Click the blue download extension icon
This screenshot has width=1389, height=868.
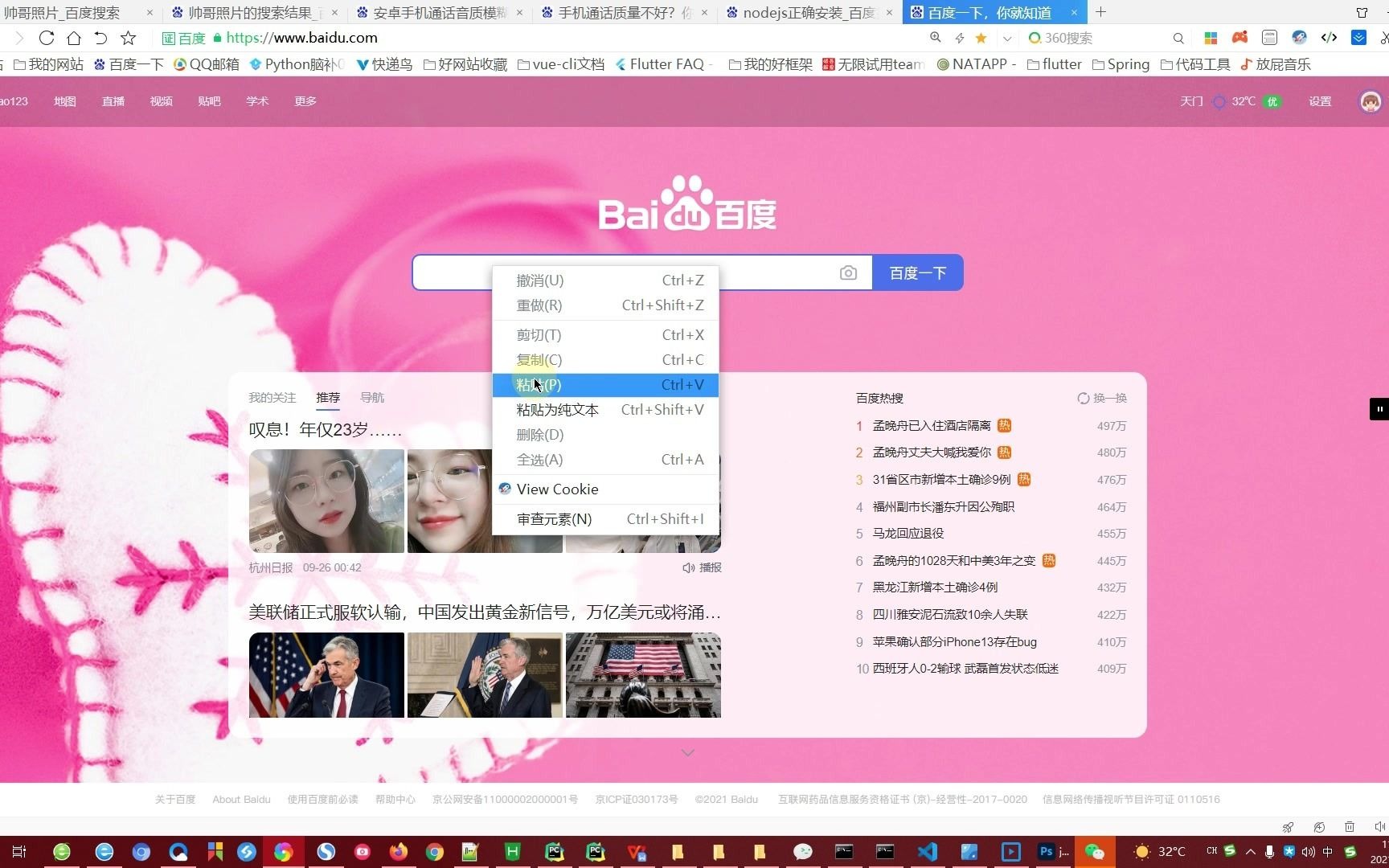pyautogui.click(x=1358, y=38)
